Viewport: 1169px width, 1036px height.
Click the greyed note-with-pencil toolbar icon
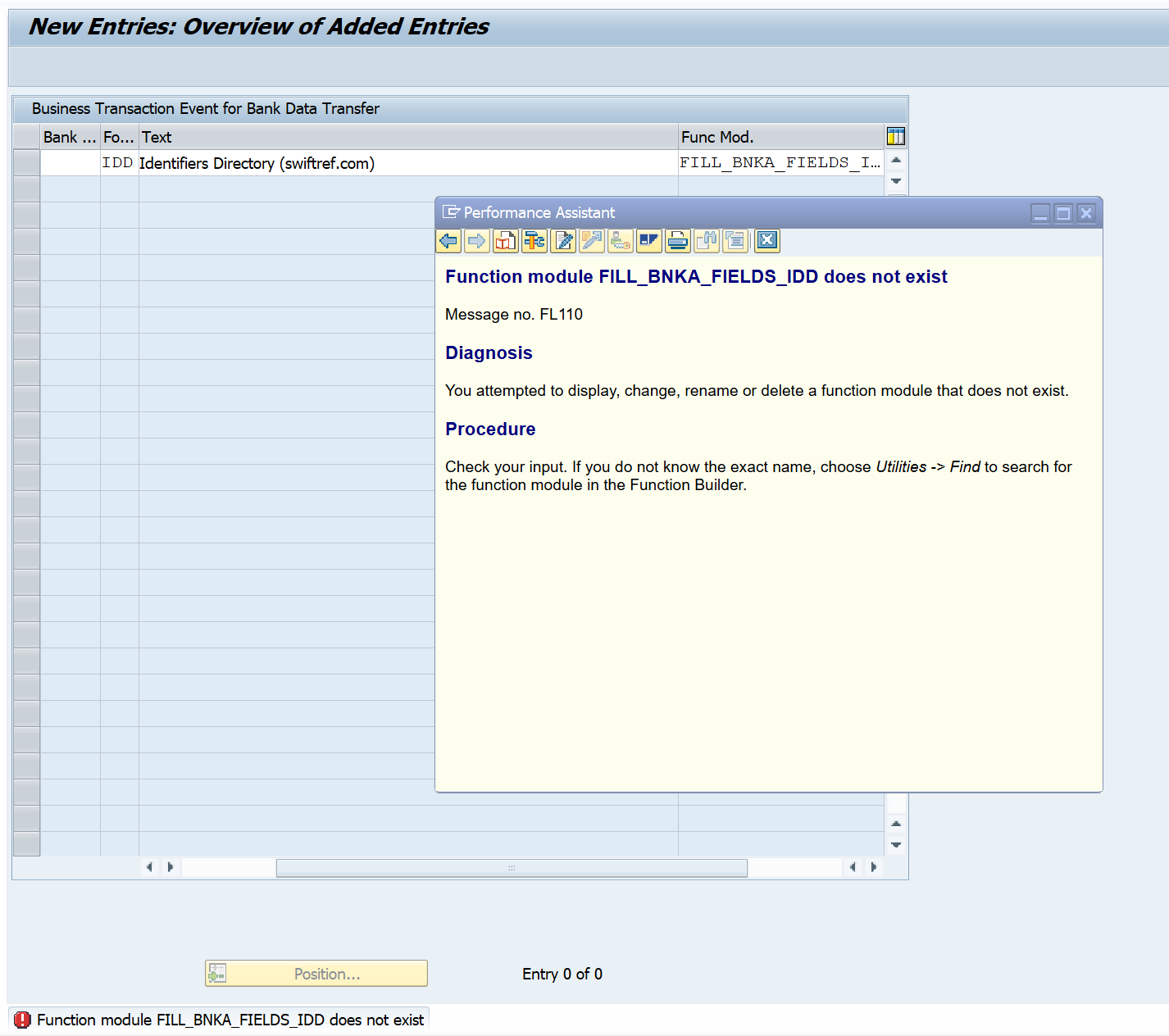click(592, 240)
